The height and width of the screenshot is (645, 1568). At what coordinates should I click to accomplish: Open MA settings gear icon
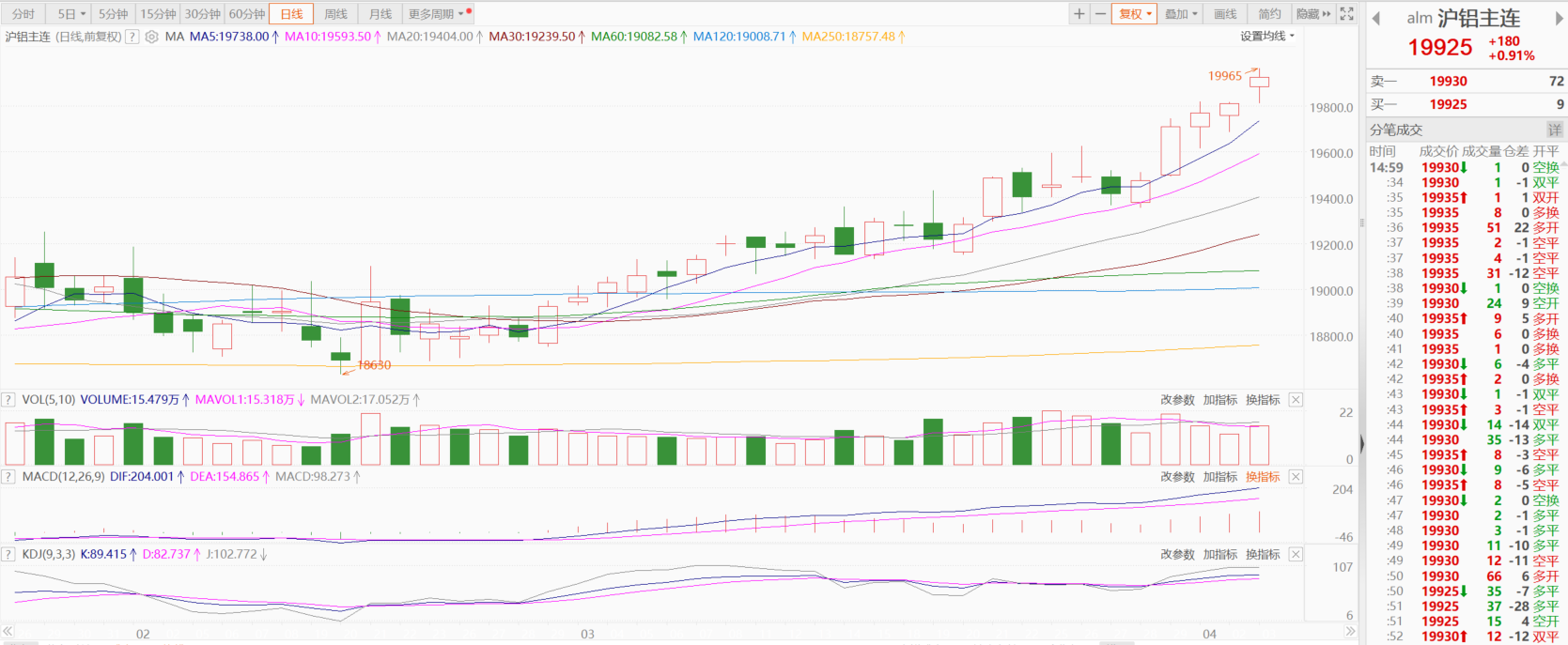tap(151, 37)
